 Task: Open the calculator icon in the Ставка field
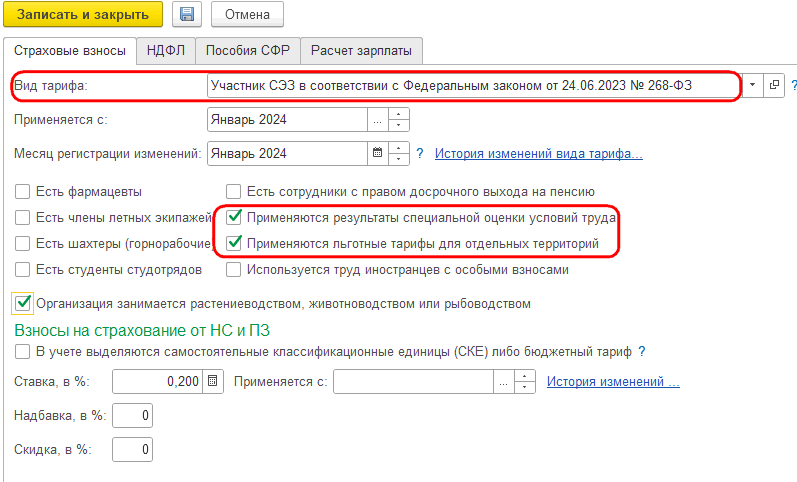point(212,381)
